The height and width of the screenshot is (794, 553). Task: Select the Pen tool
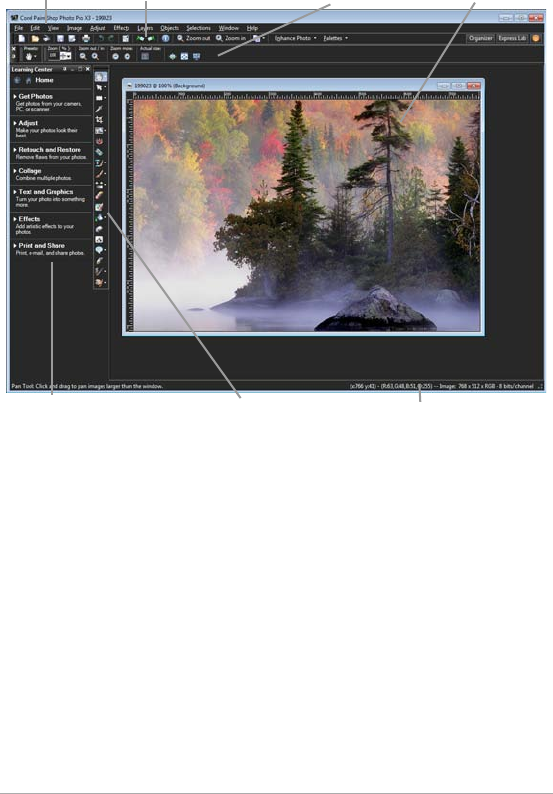pos(100,261)
